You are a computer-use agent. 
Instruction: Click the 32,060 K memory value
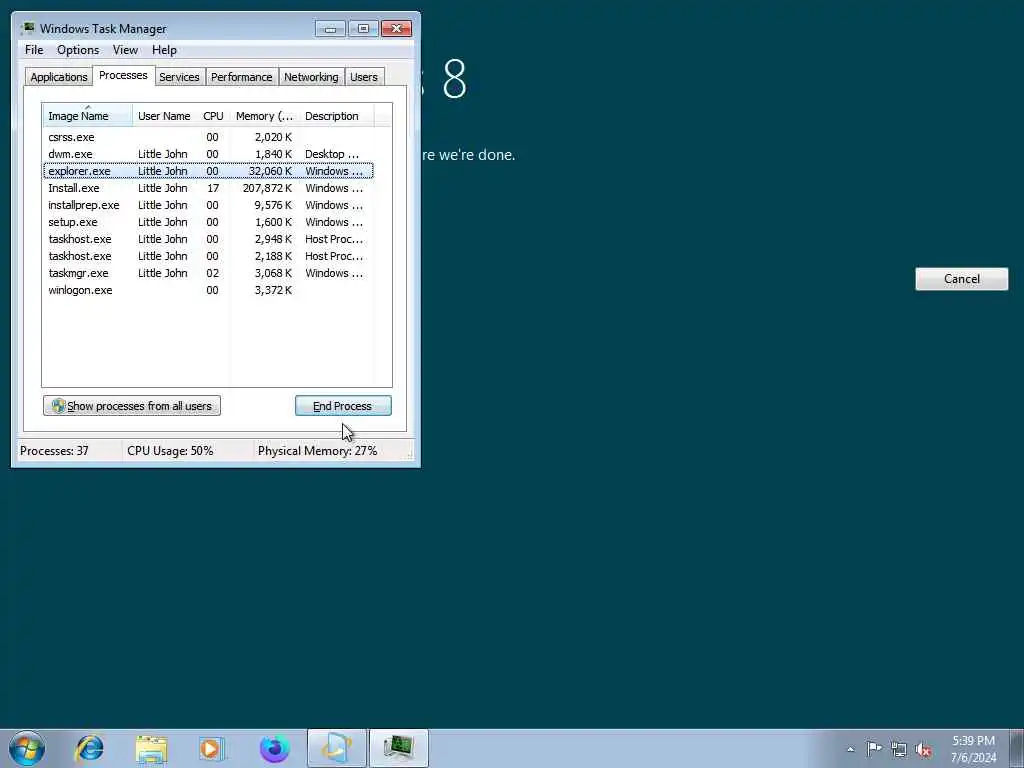[270, 171]
